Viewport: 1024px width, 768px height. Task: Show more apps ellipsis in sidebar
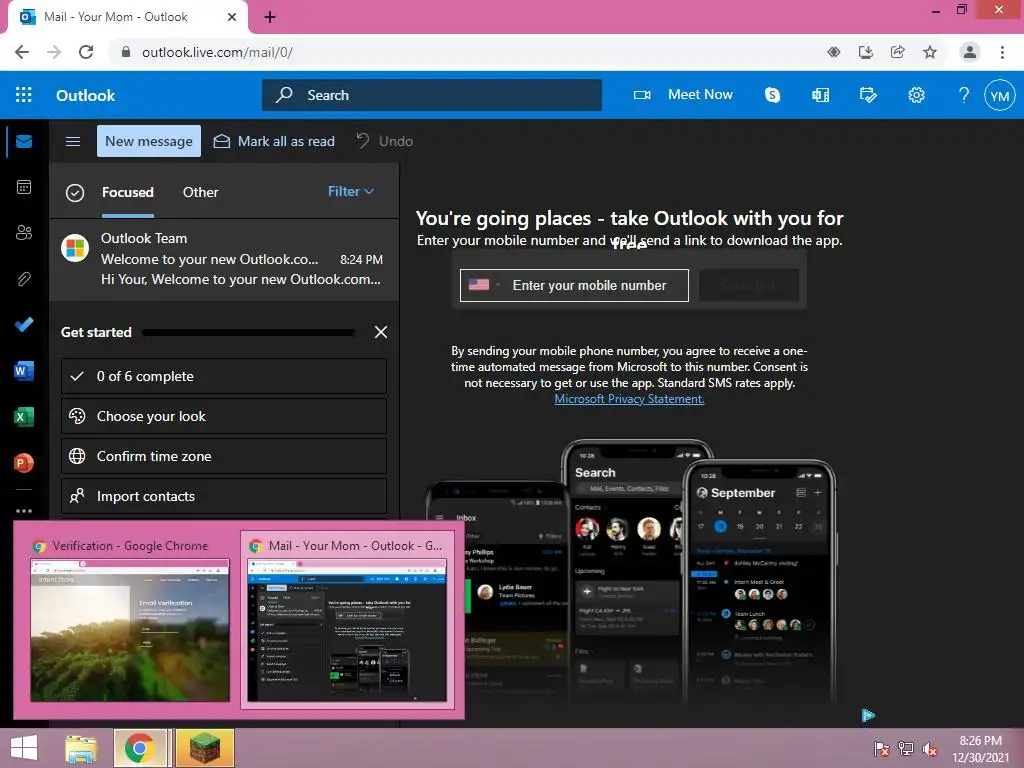pos(24,511)
